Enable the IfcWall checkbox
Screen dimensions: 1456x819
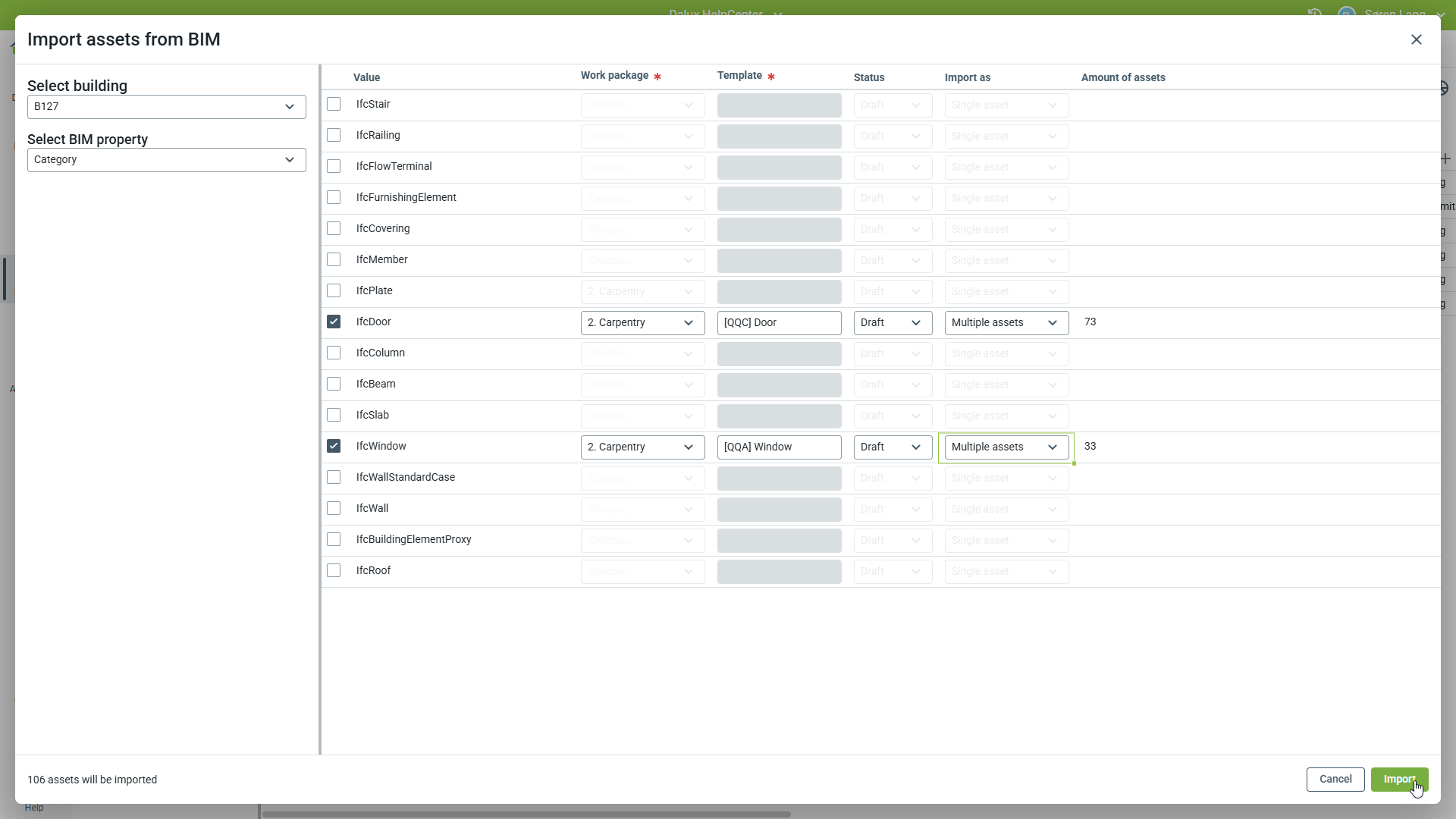tap(334, 508)
